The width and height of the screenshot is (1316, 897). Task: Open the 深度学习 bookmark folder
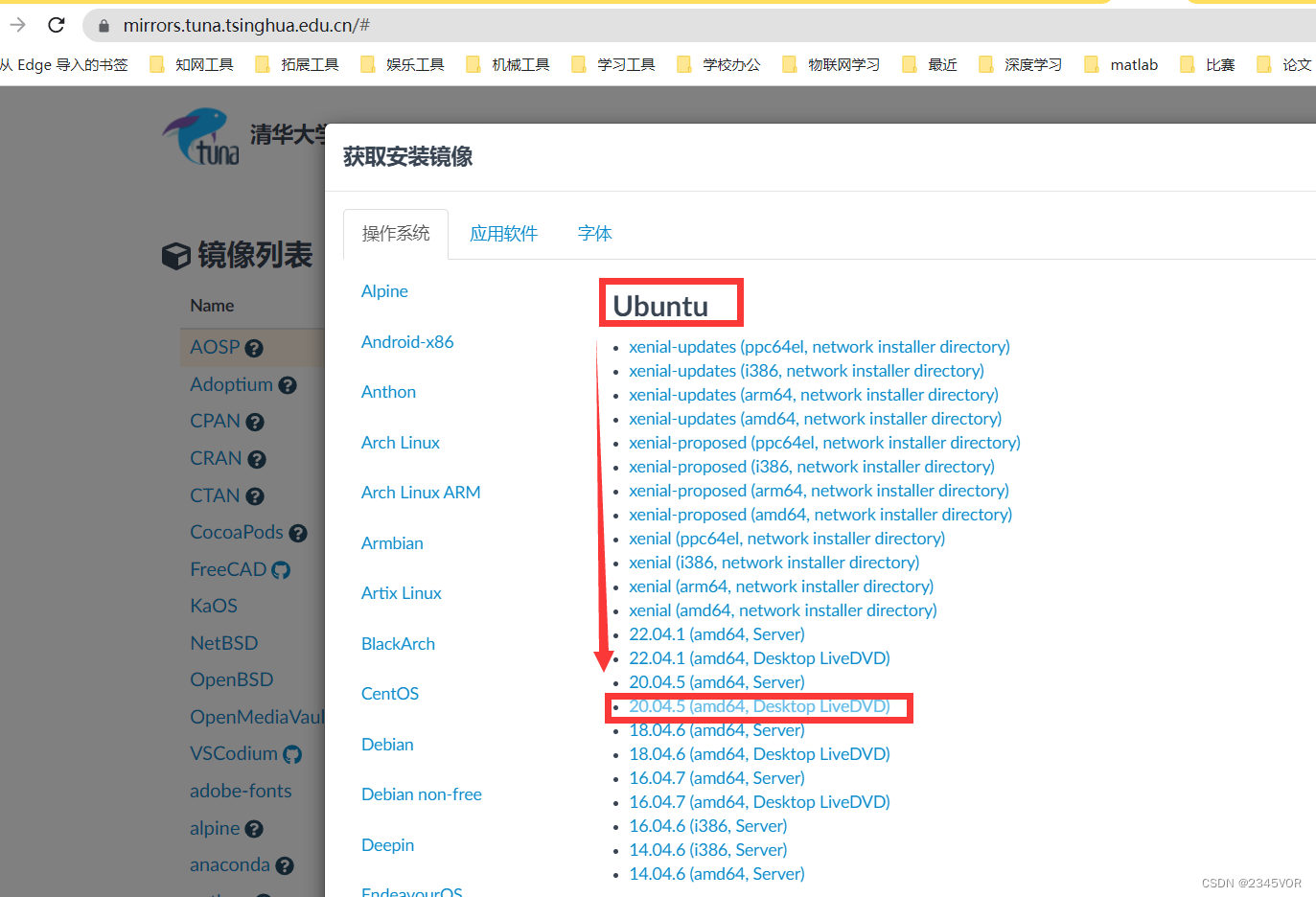[x=1021, y=64]
